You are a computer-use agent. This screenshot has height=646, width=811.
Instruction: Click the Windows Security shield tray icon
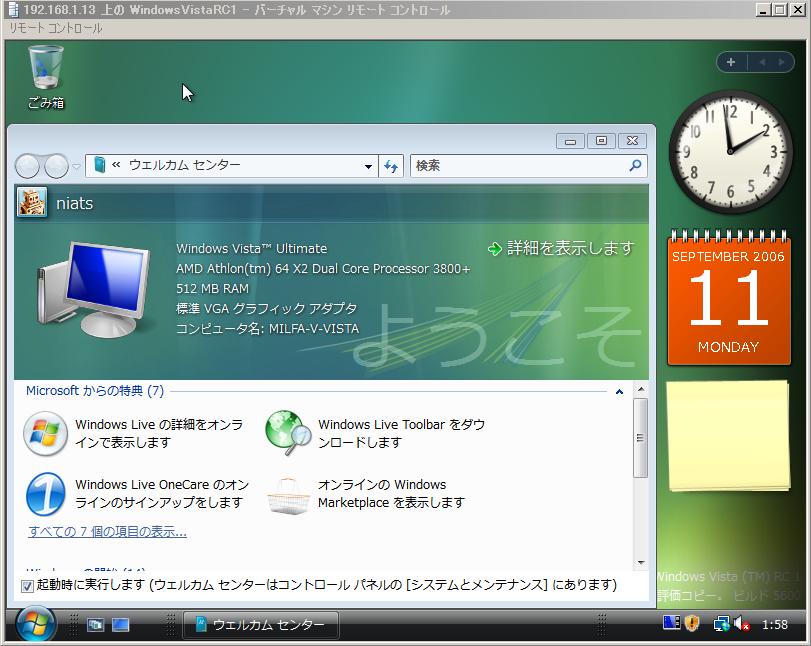(x=692, y=624)
